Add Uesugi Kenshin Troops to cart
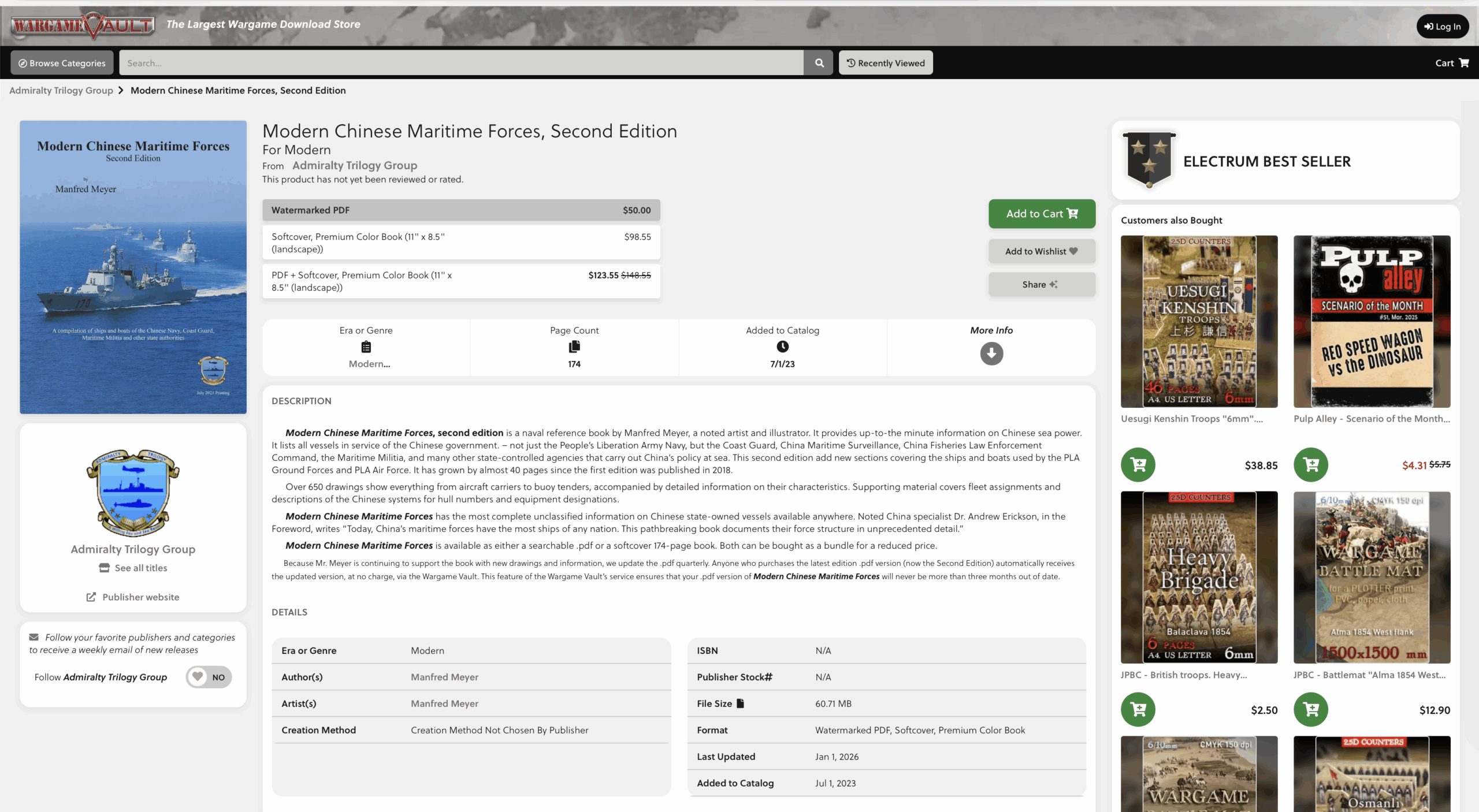 (1138, 464)
